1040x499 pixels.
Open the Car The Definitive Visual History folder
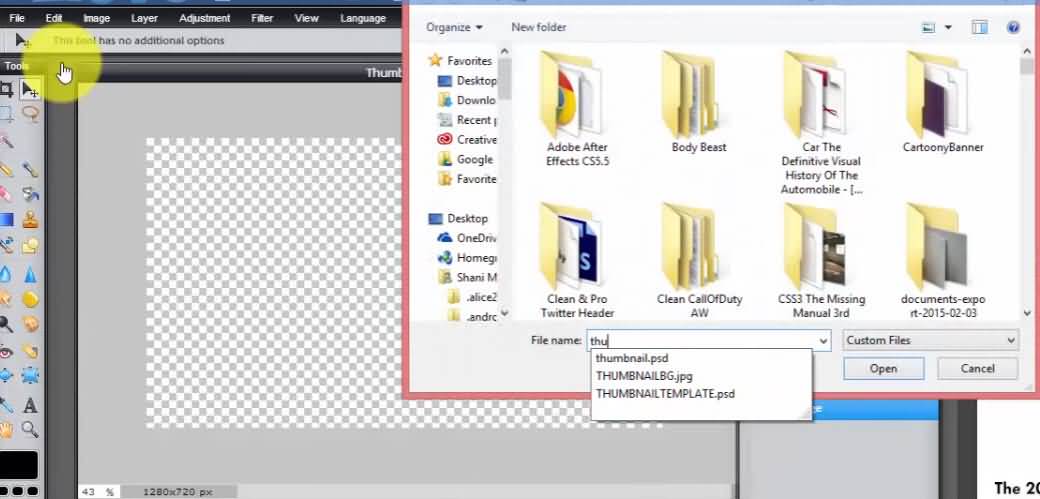[821, 123]
